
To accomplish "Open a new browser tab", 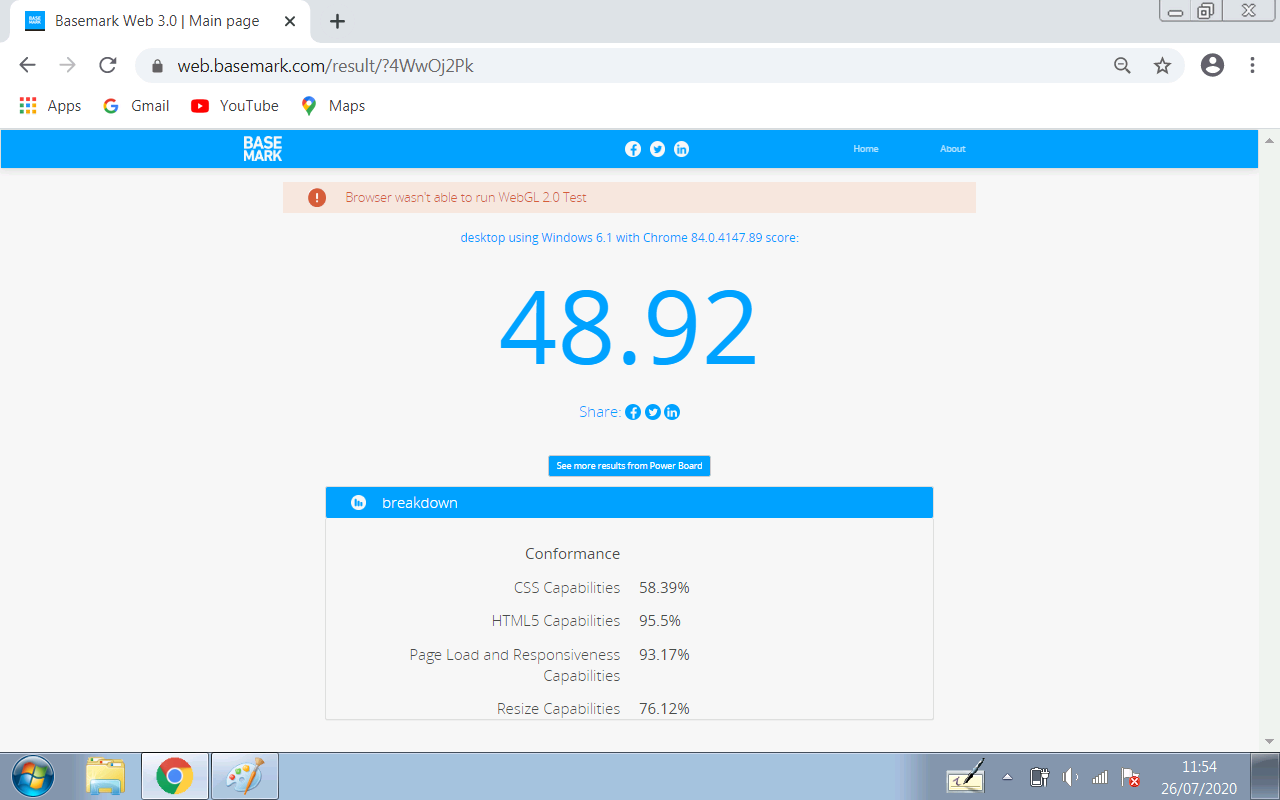I will [x=337, y=21].
